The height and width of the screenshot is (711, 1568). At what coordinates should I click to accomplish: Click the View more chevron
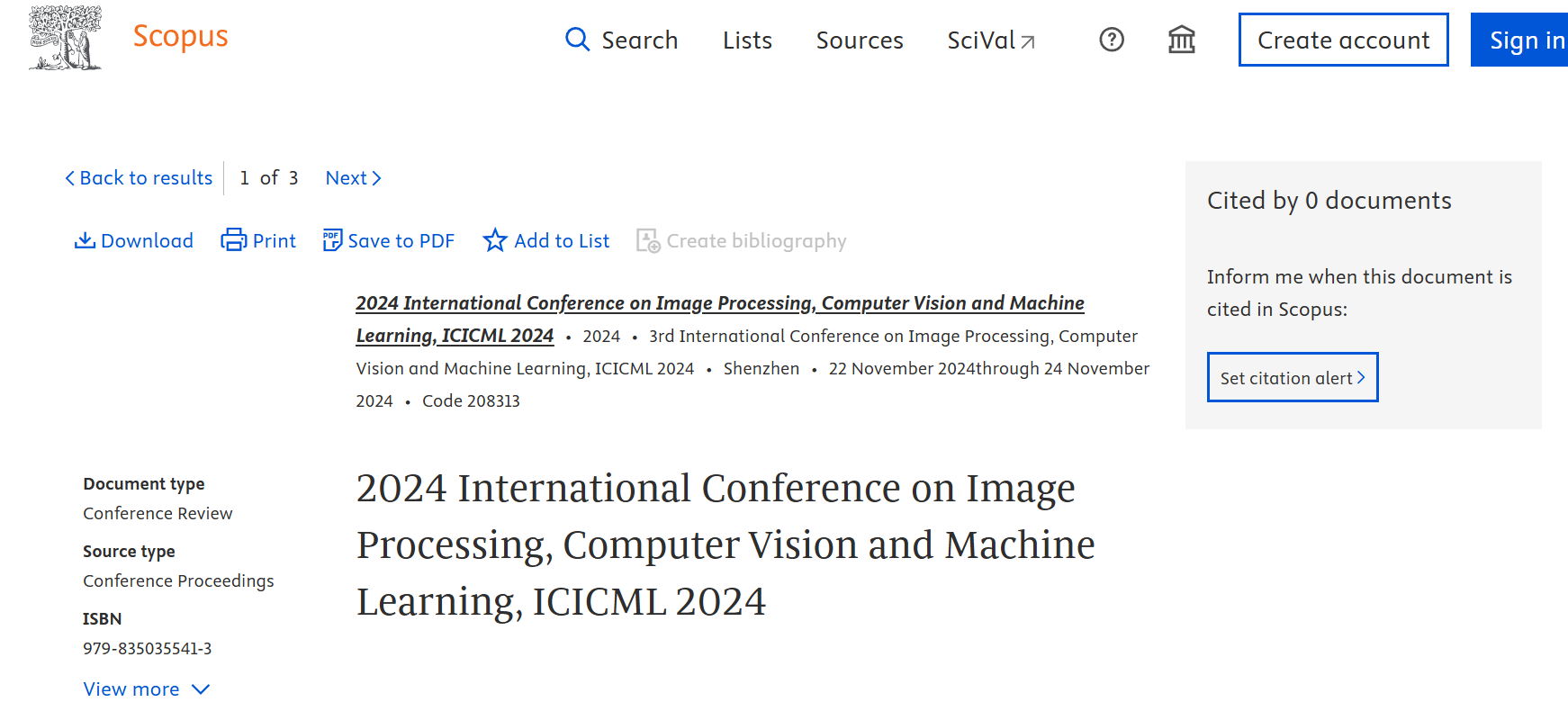(201, 689)
